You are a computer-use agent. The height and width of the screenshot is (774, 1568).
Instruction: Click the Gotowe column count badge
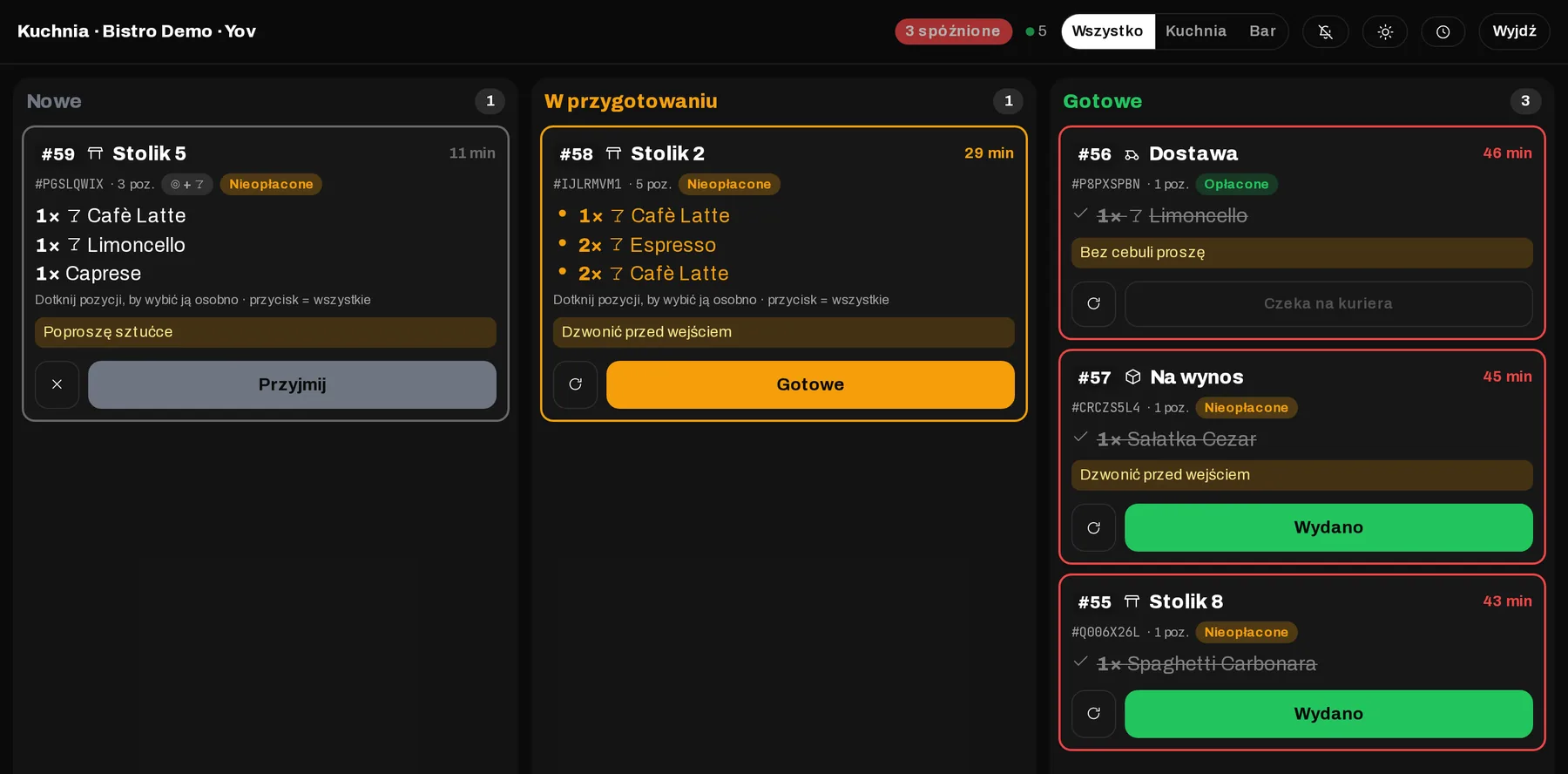click(x=1525, y=101)
